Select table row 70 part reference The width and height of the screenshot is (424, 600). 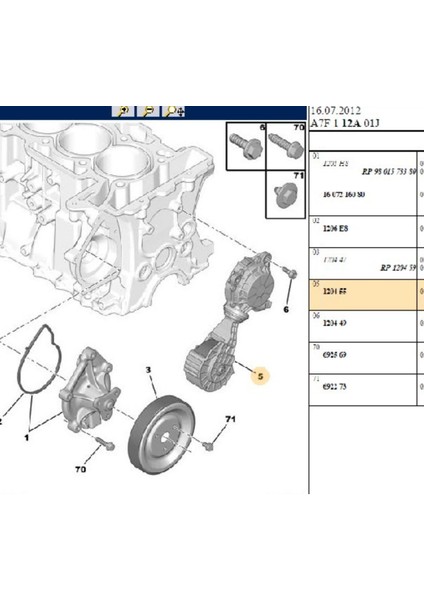[335, 355]
